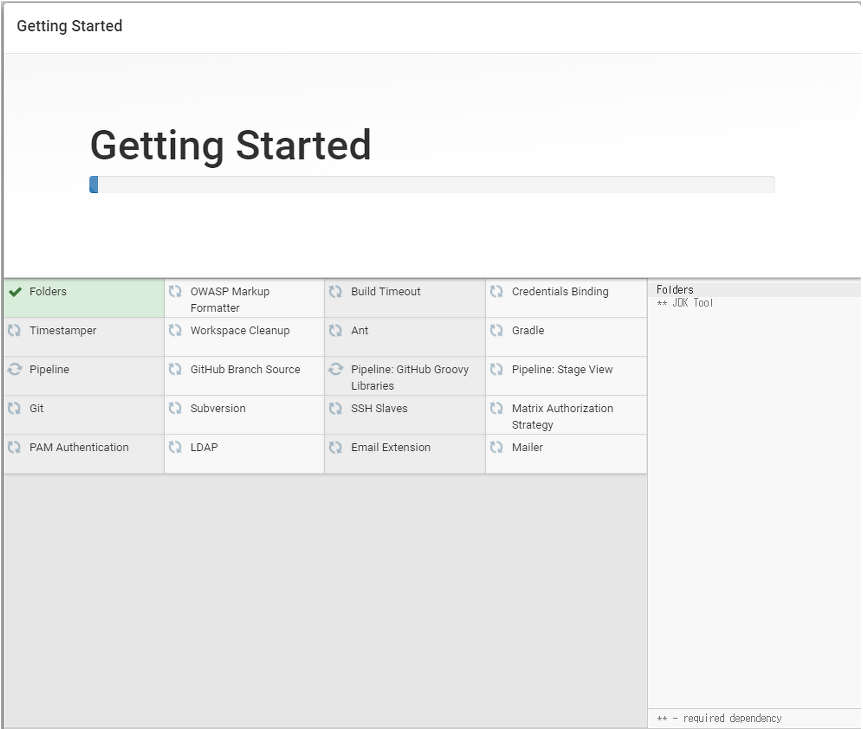The width and height of the screenshot is (863, 729).
Task: Select the SSH Slaves plugin name
Action: tap(379, 408)
